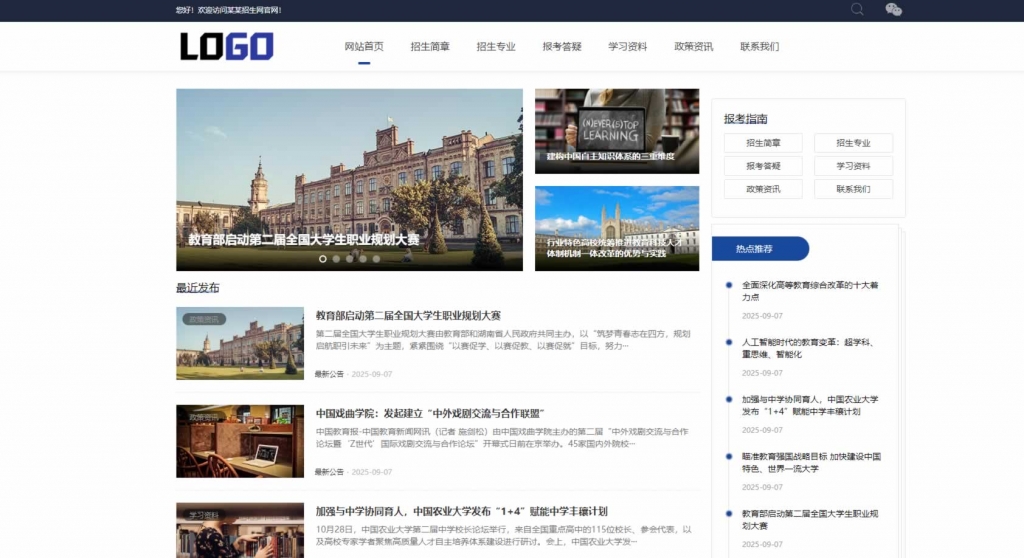
Task: Click the 学习资料 tag on third article thumbnail
Action: (204, 515)
